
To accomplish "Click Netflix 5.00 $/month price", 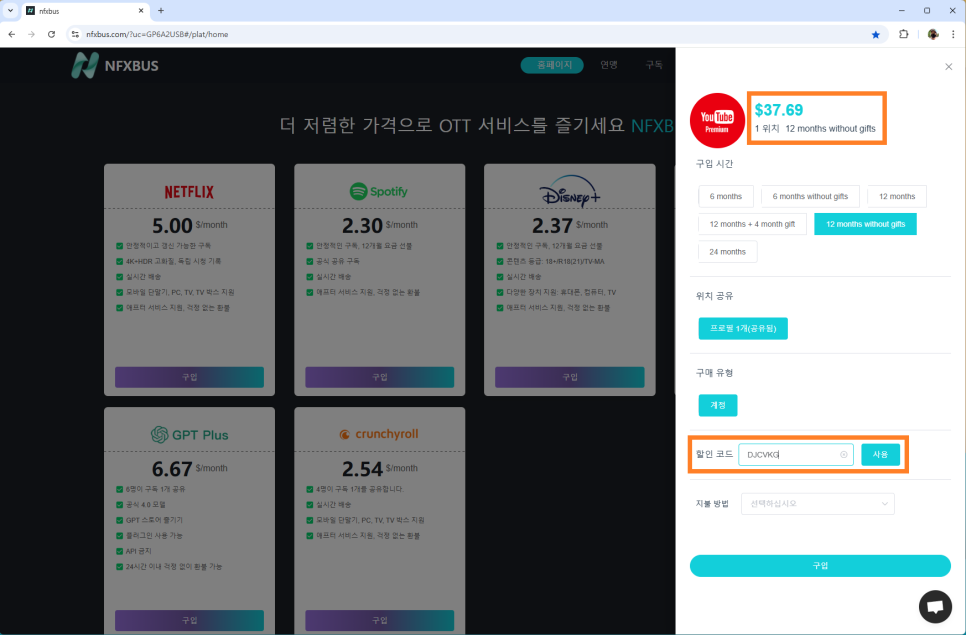I will point(190,225).
